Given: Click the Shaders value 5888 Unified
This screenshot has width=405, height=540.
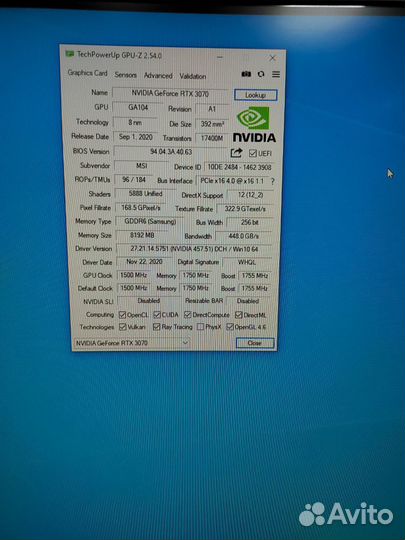Looking at the screenshot, I should click(145, 194).
